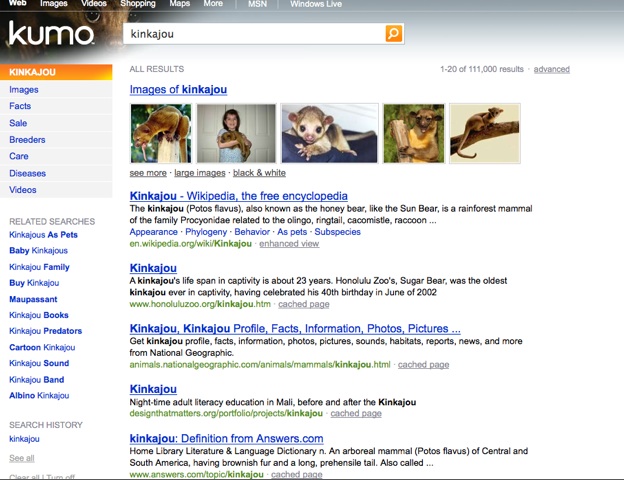Open thumbnail of kinkajou on branch illustration
The width and height of the screenshot is (624, 480).
485,133
